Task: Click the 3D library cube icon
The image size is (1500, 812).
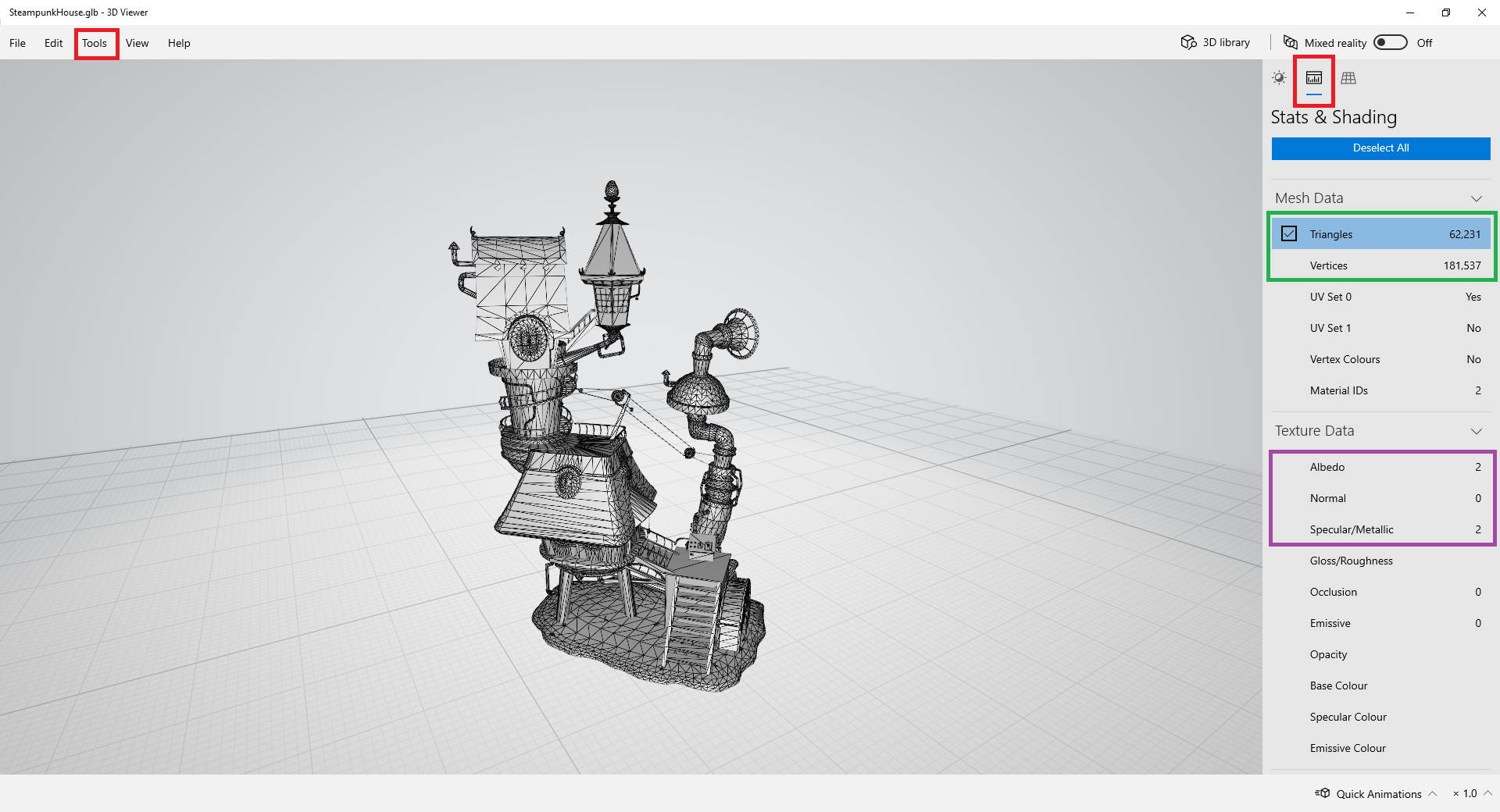Action: click(x=1188, y=42)
